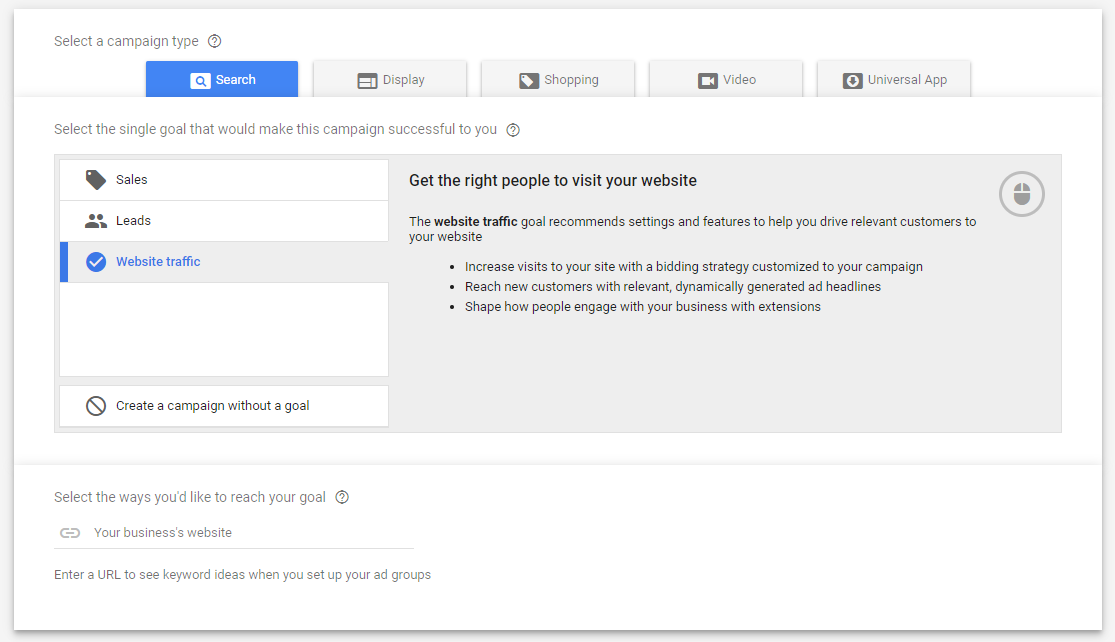The width and height of the screenshot is (1115, 642).
Task: Click the Sales price tag icon
Action: 96,180
